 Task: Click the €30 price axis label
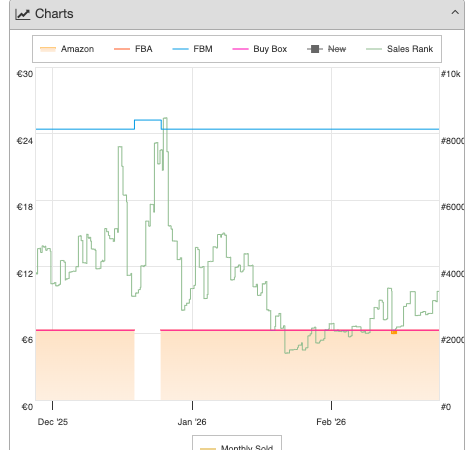(x=25, y=74)
